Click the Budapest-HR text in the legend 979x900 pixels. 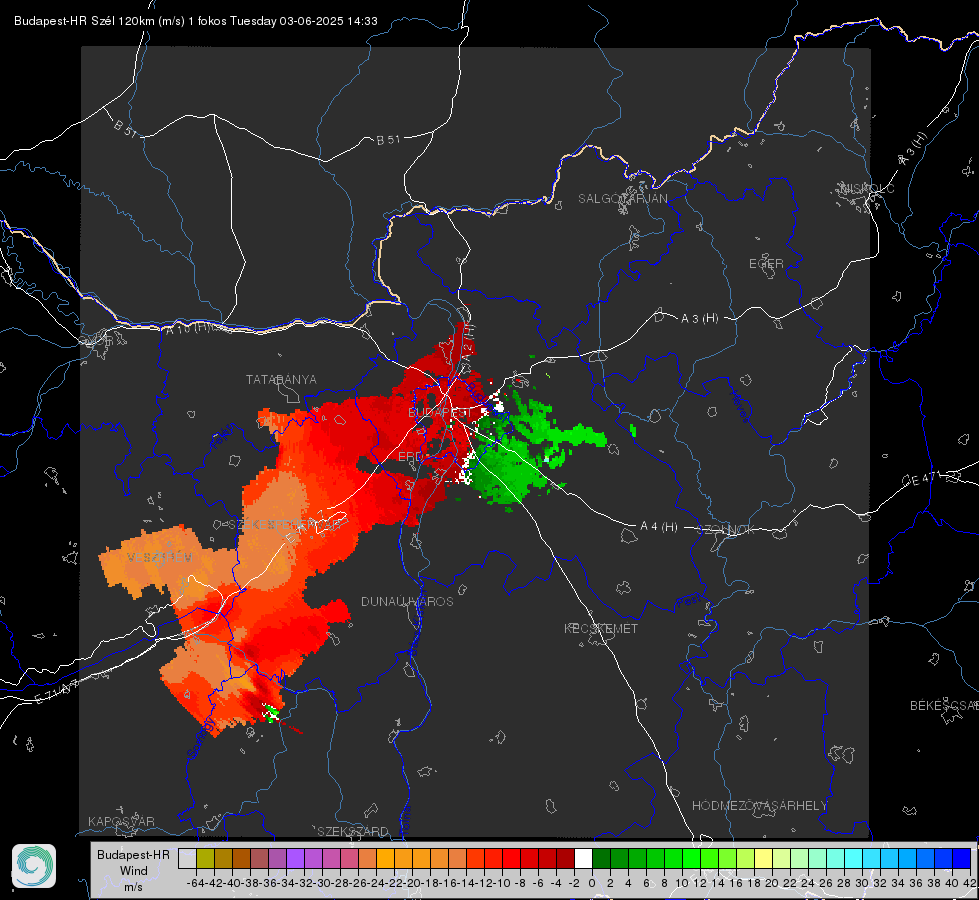(x=133, y=855)
